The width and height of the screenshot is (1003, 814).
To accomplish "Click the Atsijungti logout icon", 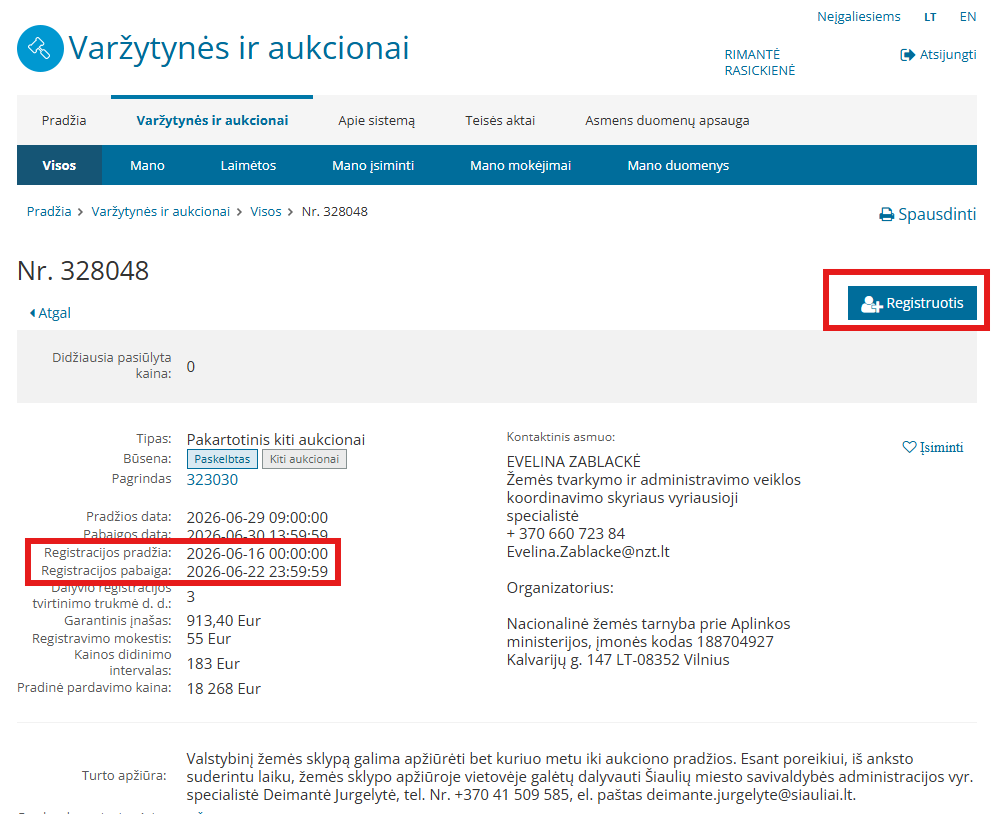I will [907, 55].
